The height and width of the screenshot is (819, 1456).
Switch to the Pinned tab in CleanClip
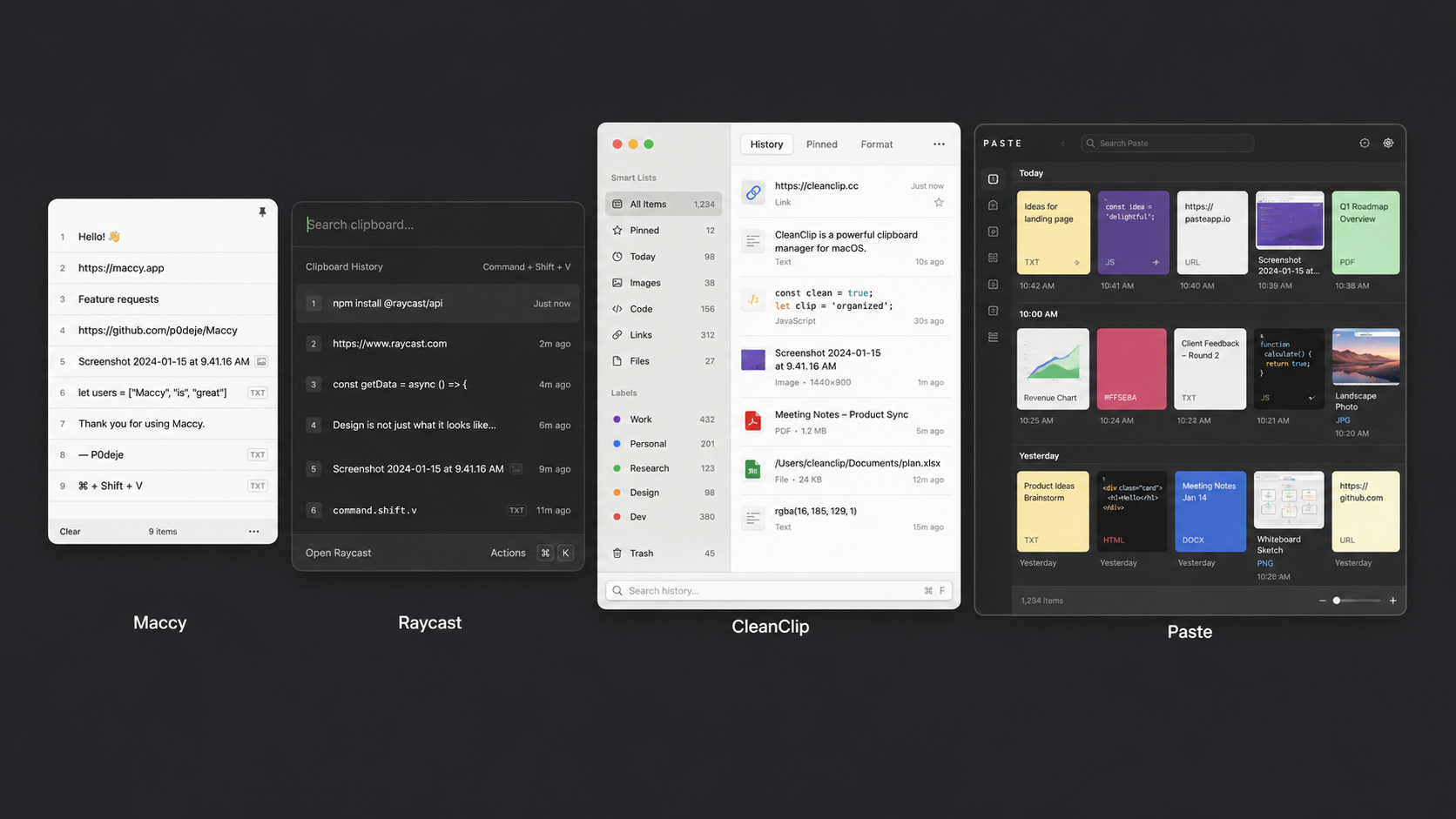(821, 144)
